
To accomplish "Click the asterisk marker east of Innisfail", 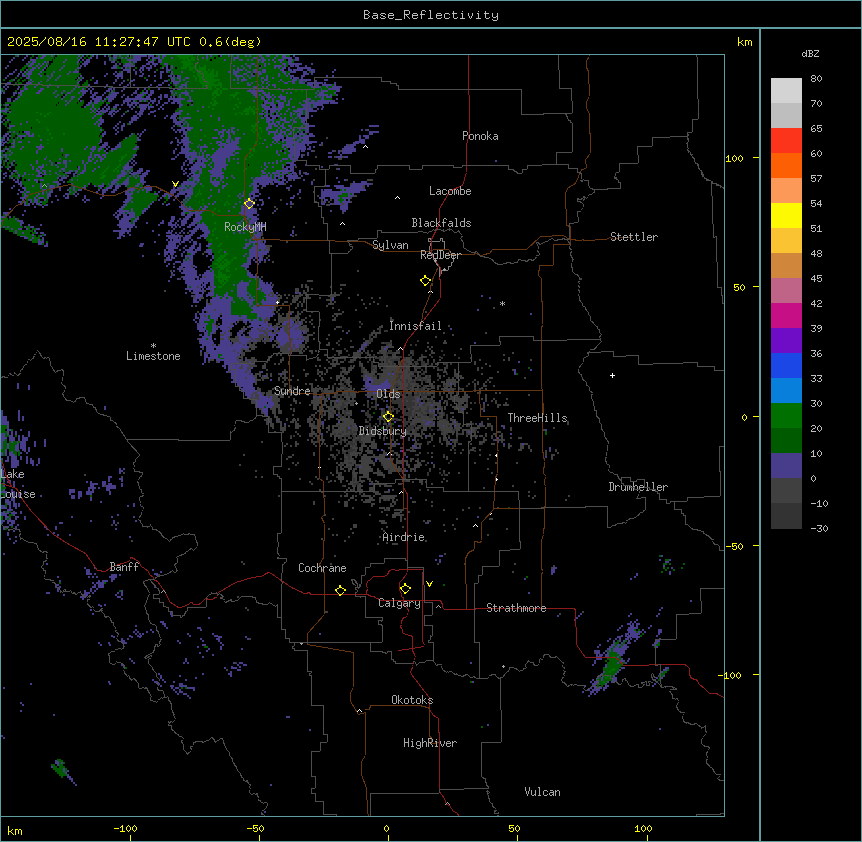I will (x=502, y=304).
